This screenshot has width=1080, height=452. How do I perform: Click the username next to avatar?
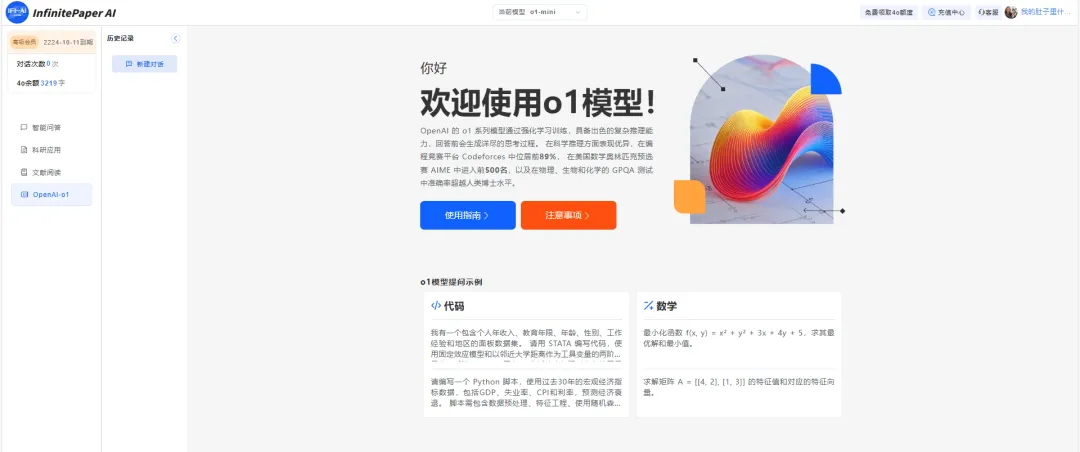click(x=1046, y=12)
